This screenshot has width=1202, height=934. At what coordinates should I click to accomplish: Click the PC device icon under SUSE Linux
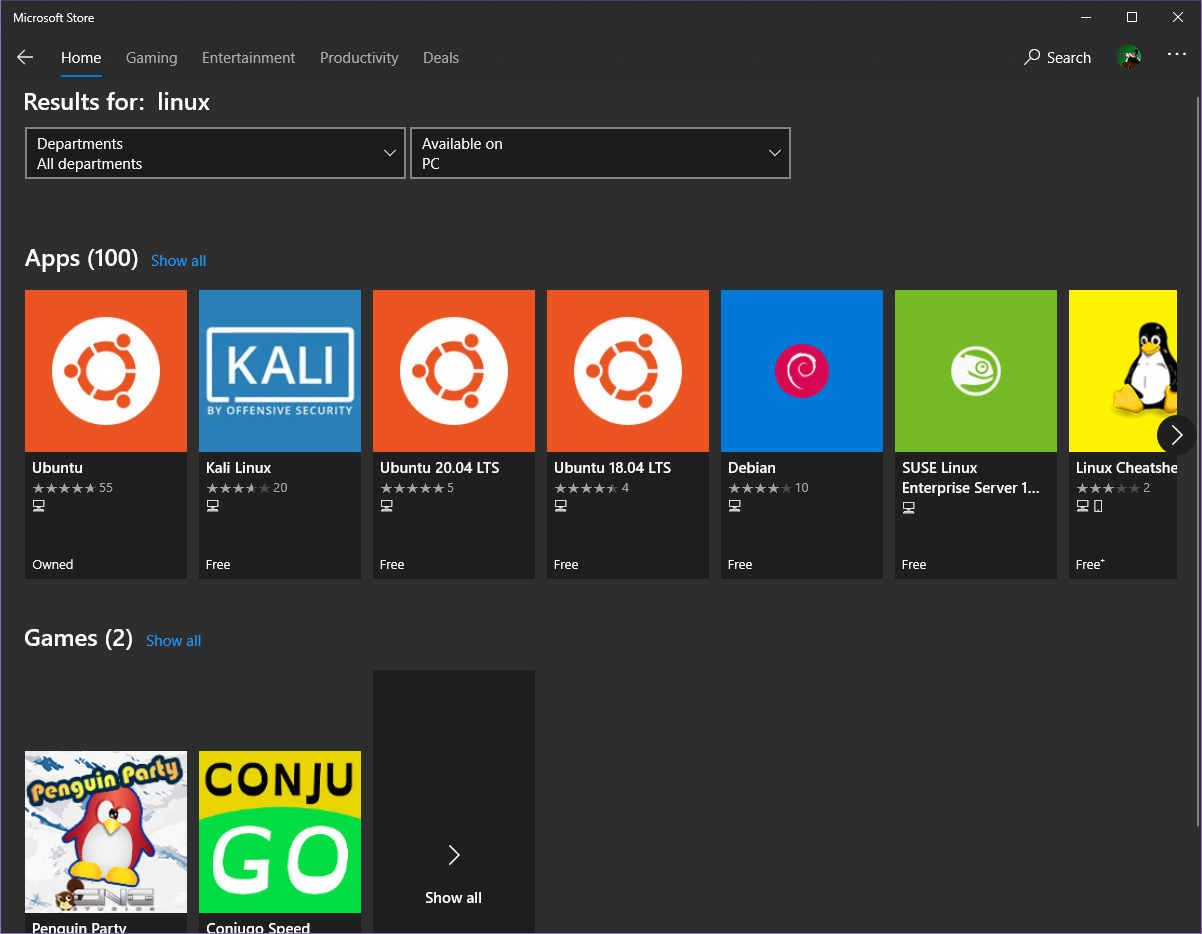909,507
